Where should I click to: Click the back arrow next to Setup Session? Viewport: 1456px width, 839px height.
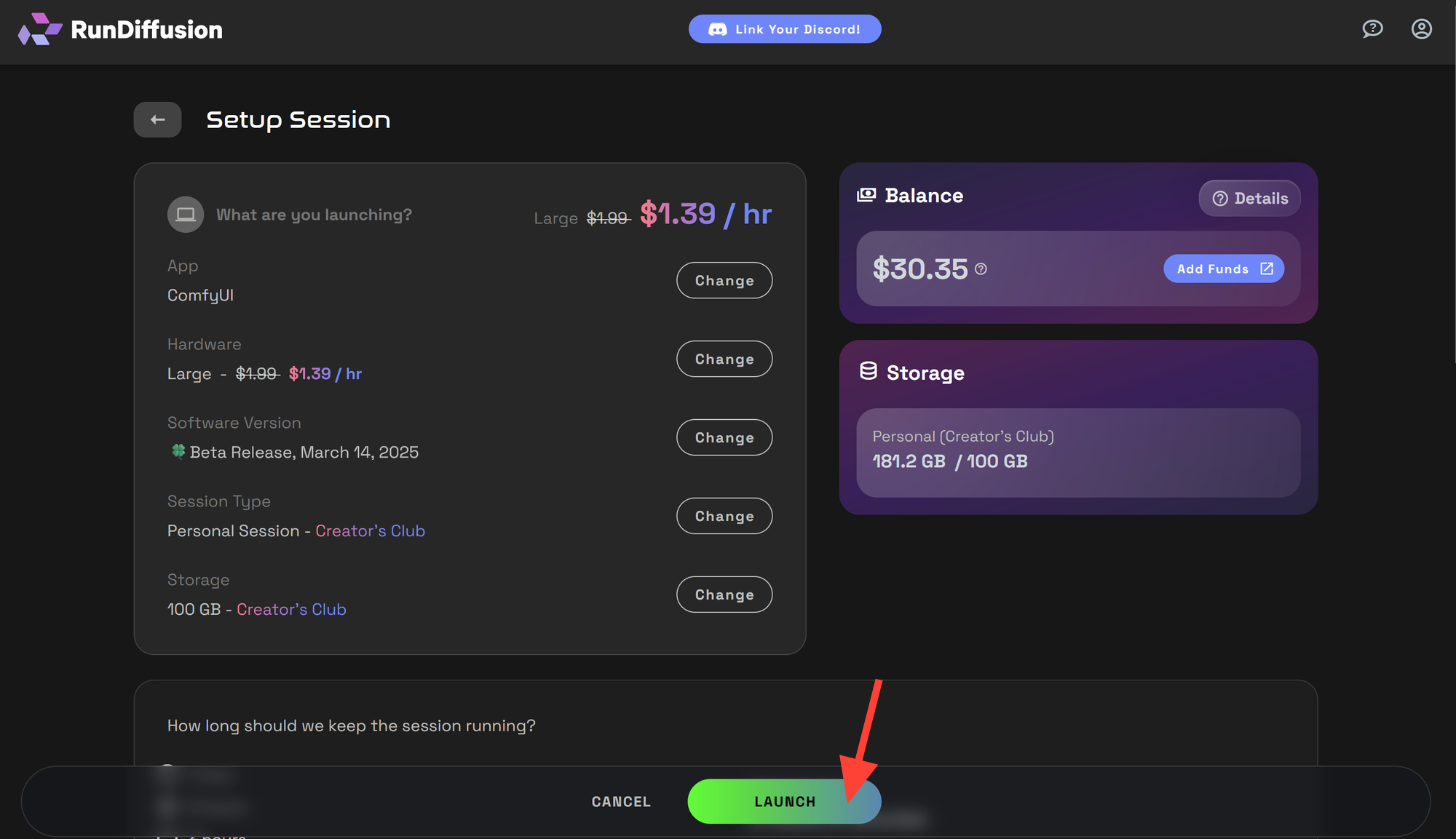[157, 119]
